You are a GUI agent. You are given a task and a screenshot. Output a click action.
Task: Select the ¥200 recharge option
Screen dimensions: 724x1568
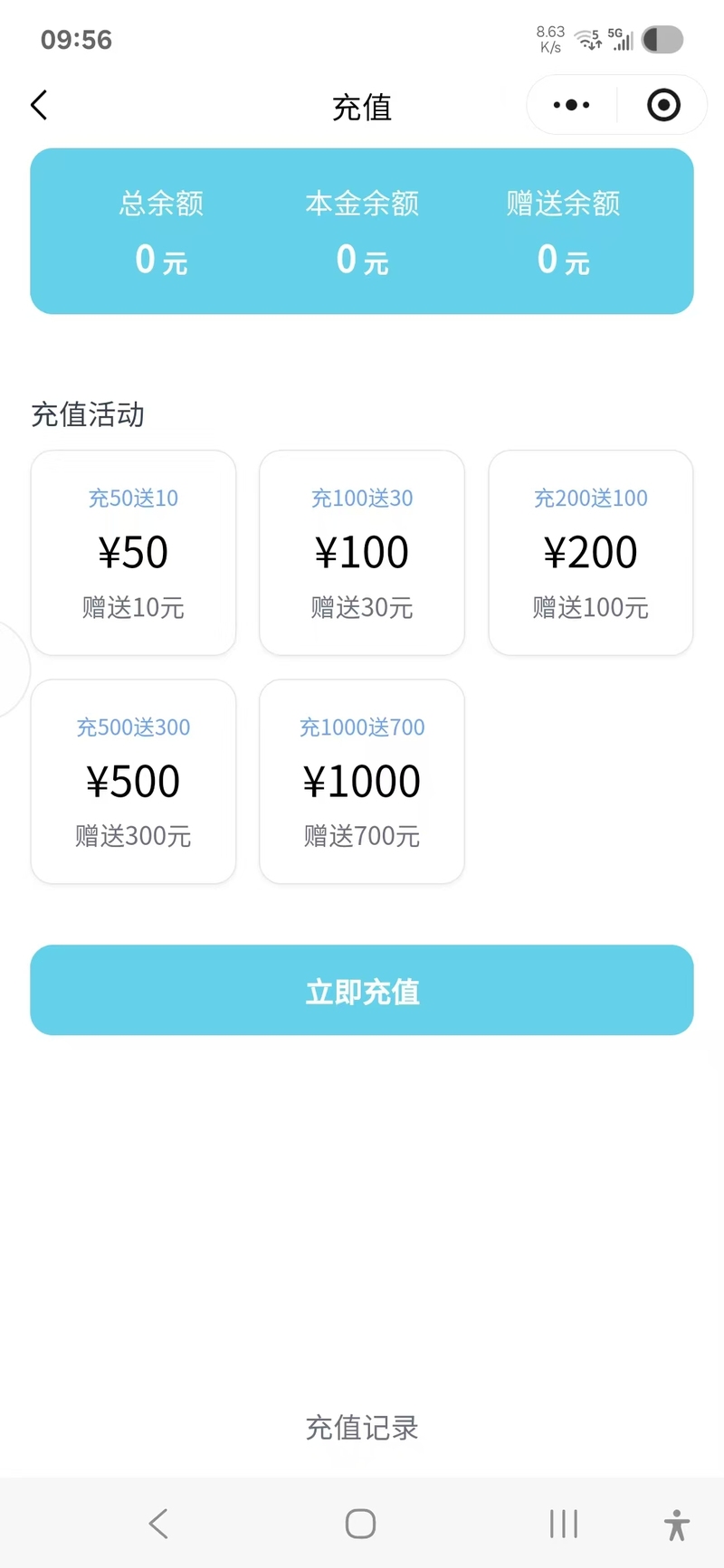[591, 553]
